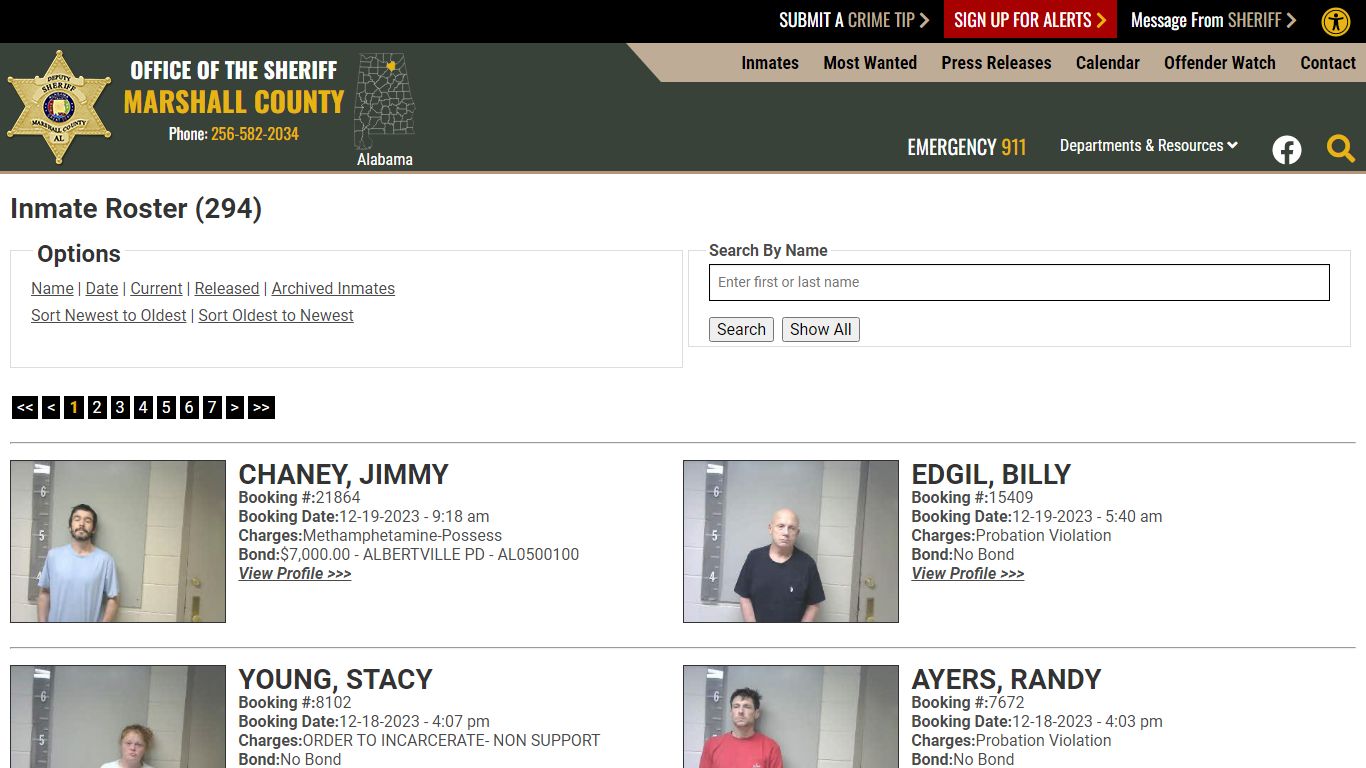This screenshot has width=1366, height=768.
Task: Click the AYERS, RANDY name heading
Action: [x=1006, y=679]
